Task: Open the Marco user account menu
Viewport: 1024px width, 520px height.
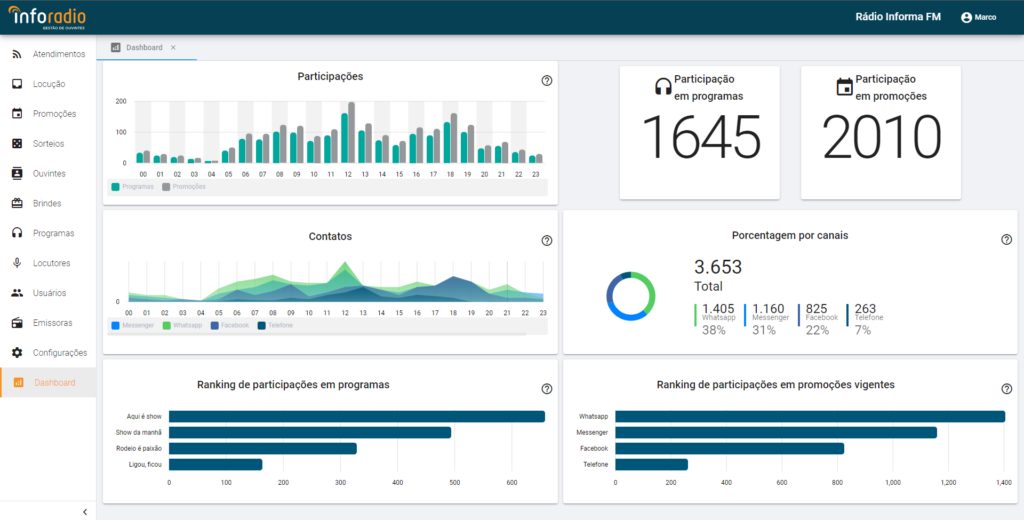Action: pos(978,17)
